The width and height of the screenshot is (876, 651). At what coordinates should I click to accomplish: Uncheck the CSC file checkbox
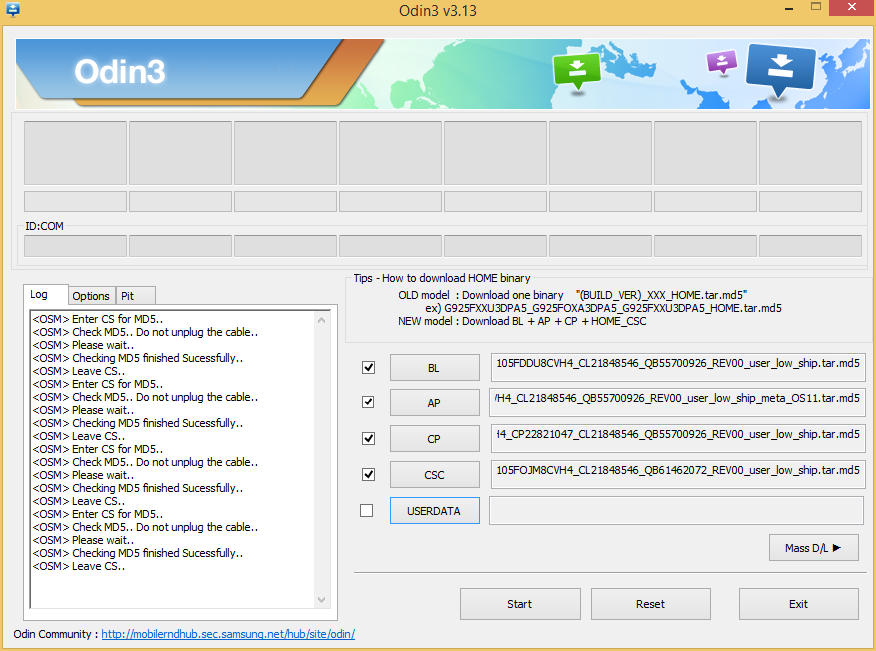[368, 474]
